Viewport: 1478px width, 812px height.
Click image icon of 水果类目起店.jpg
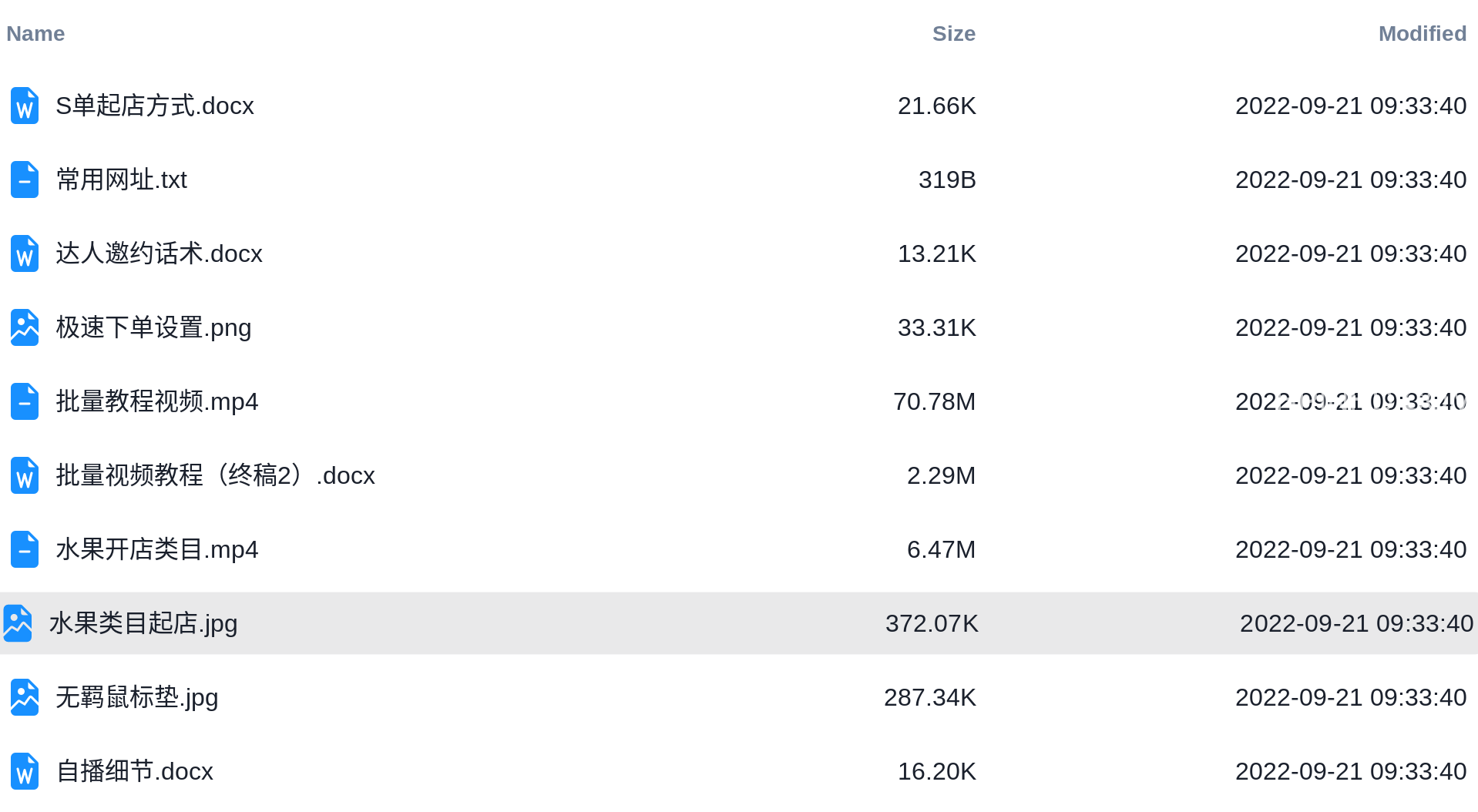18,623
